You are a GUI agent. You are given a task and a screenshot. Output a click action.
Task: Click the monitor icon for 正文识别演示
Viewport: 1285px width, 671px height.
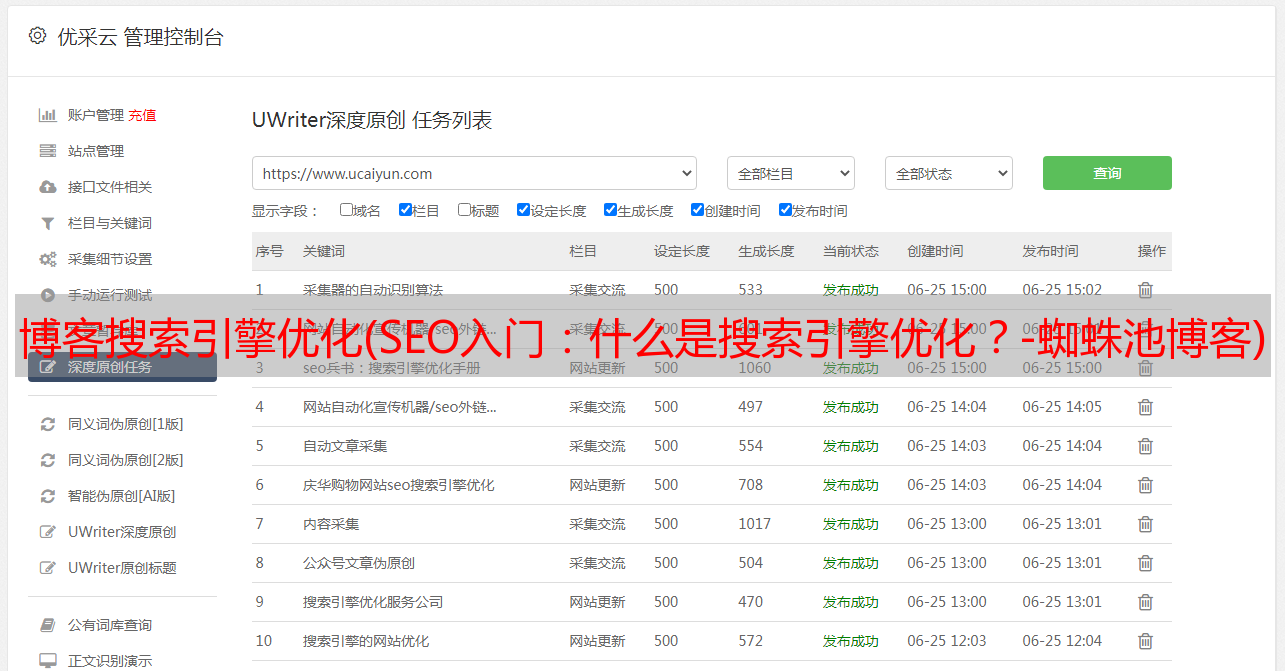(x=47, y=661)
